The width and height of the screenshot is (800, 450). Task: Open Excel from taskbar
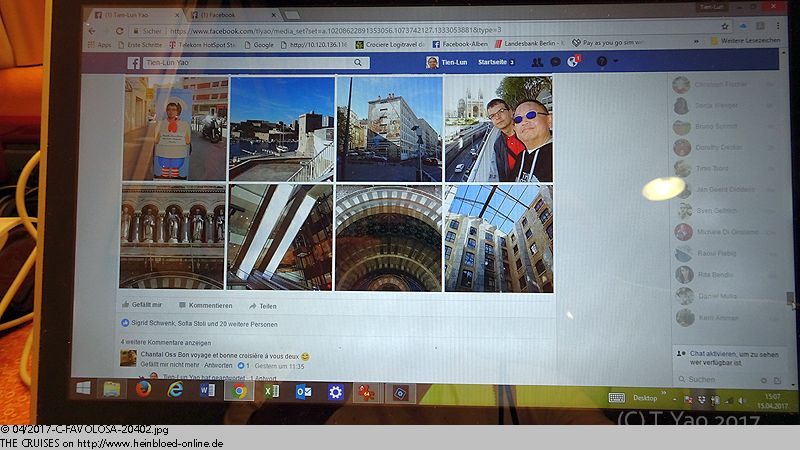click(x=271, y=391)
